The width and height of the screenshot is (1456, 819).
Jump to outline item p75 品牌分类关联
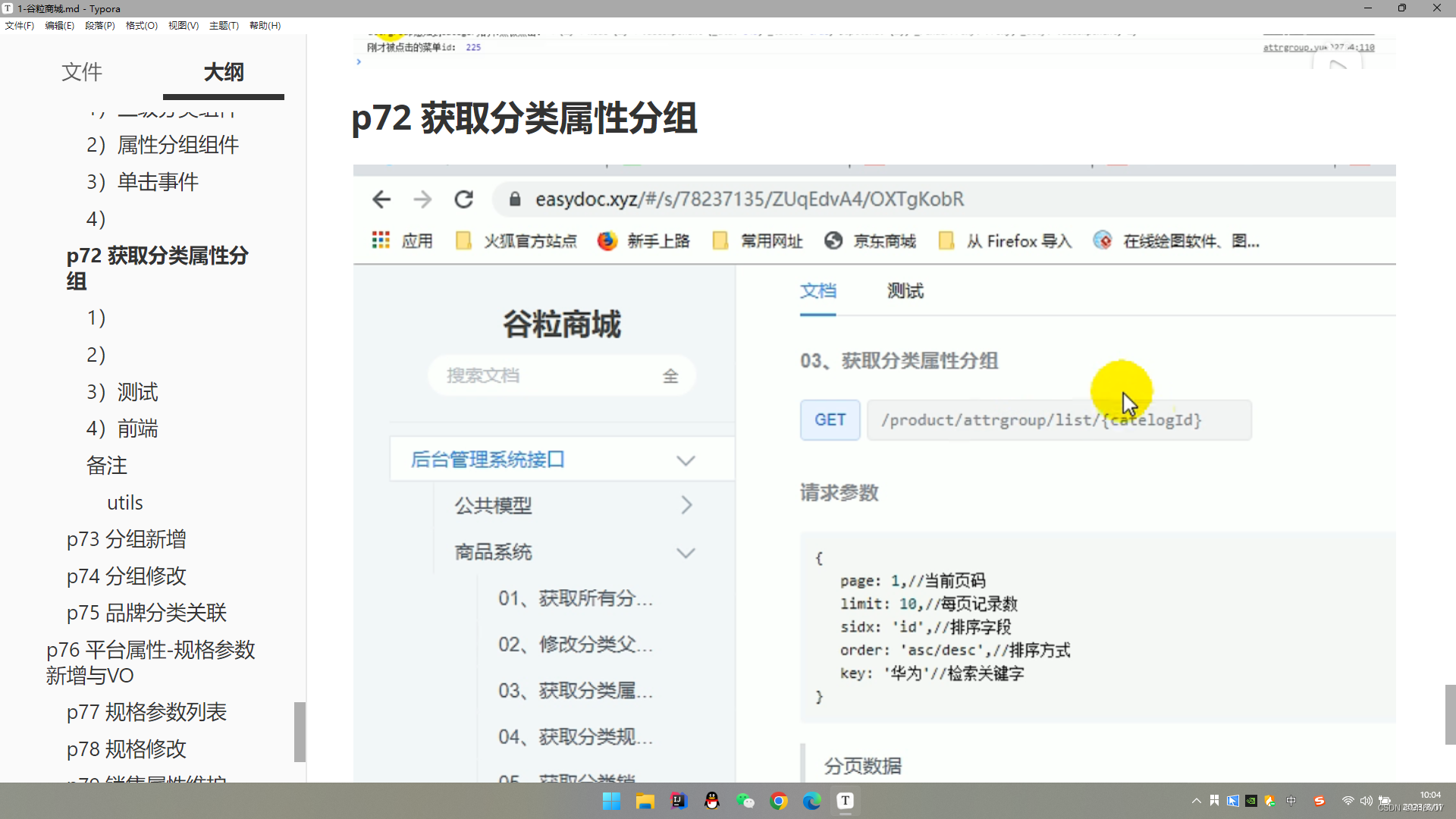pos(147,613)
